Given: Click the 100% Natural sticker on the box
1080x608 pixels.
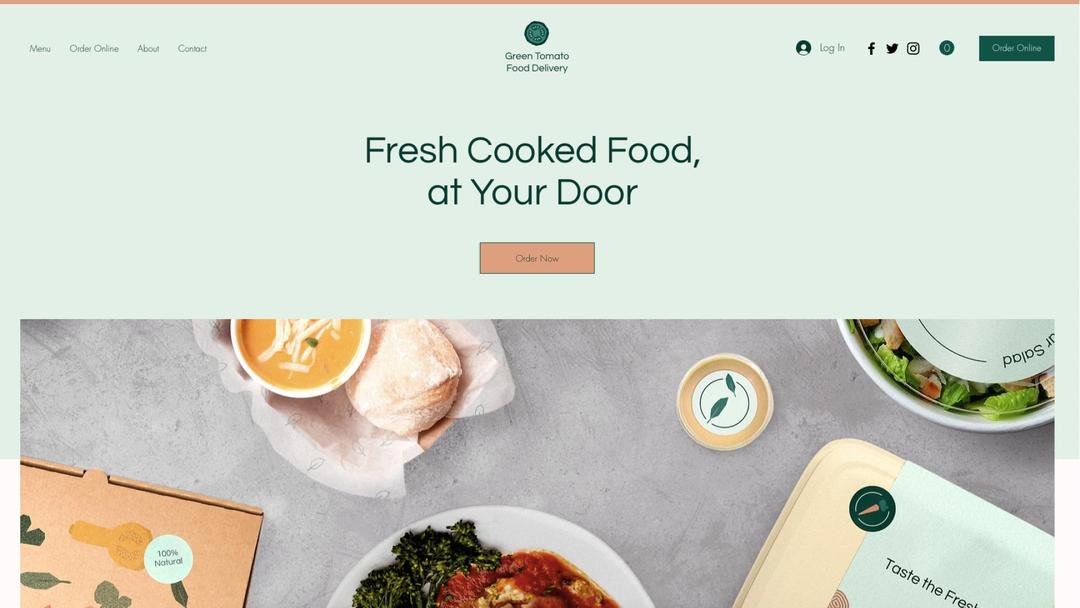Looking at the screenshot, I should pos(168,558).
